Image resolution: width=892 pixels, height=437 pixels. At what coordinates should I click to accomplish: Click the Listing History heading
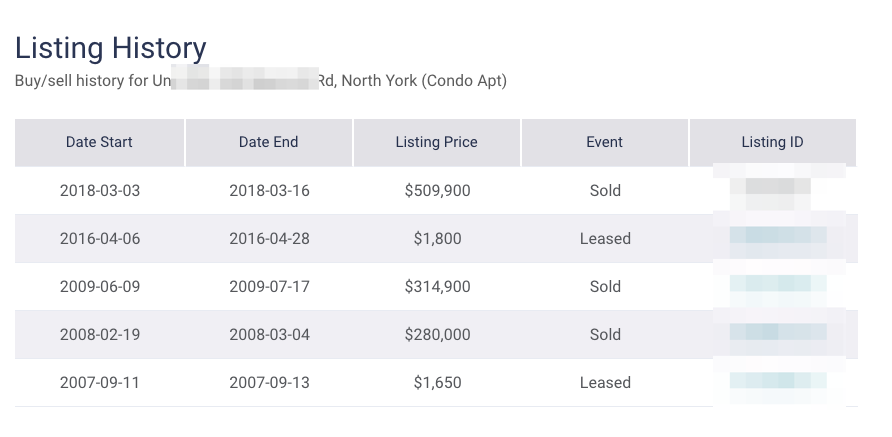pyautogui.click(x=110, y=48)
